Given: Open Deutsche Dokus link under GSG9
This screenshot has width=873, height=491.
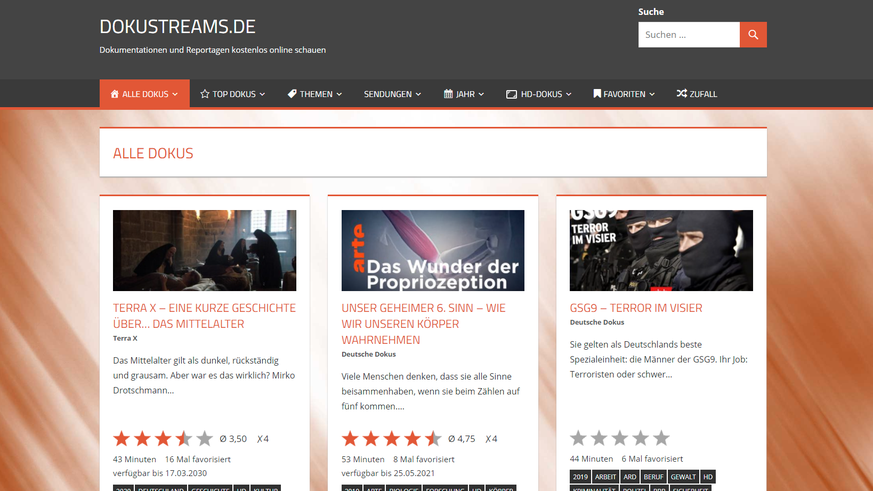Looking at the screenshot, I should click(x=597, y=322).
